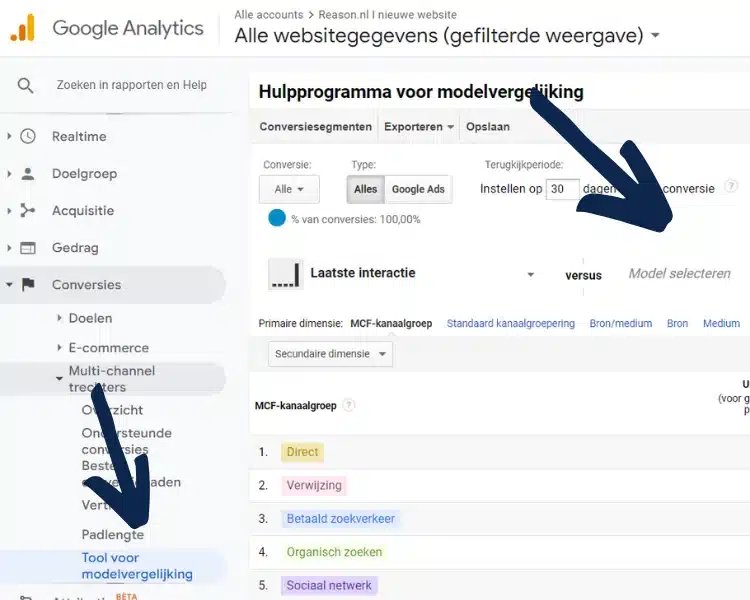Open the Doelgroep menu item
Image resolution: width=750 pixels, height=600 pixels.
[x=85, y=174]
